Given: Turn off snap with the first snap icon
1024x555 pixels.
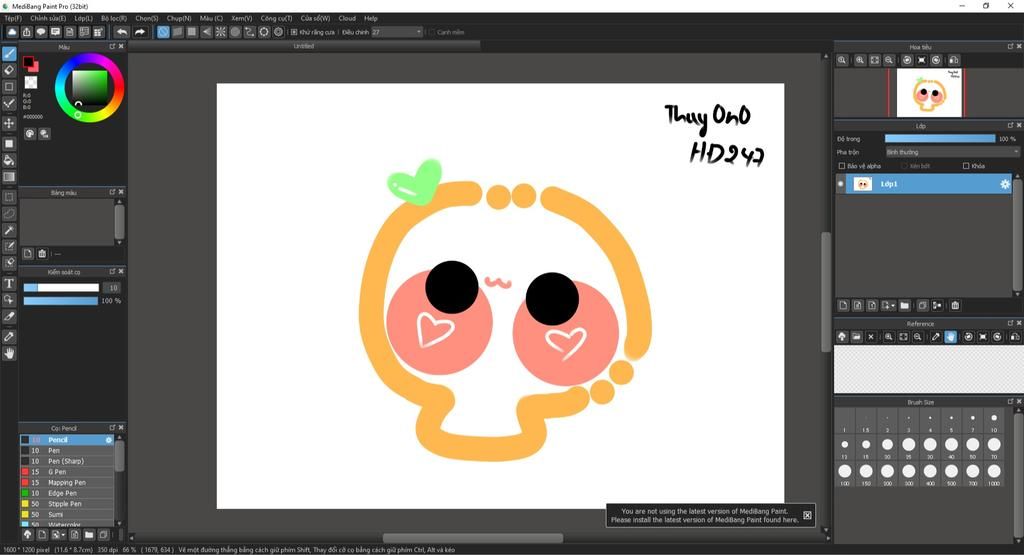Looking at the screenshot, I should [x=163, y=31].
